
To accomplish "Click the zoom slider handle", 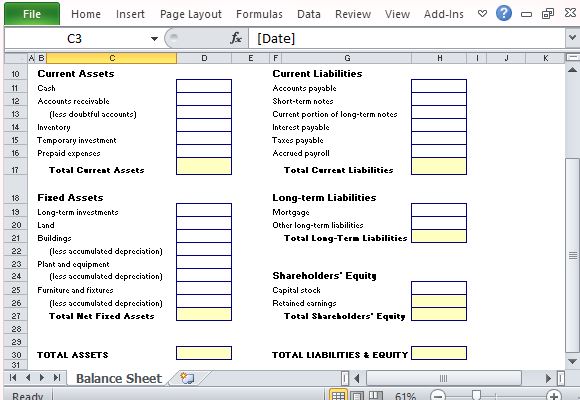I will click(x=477, y=395).
